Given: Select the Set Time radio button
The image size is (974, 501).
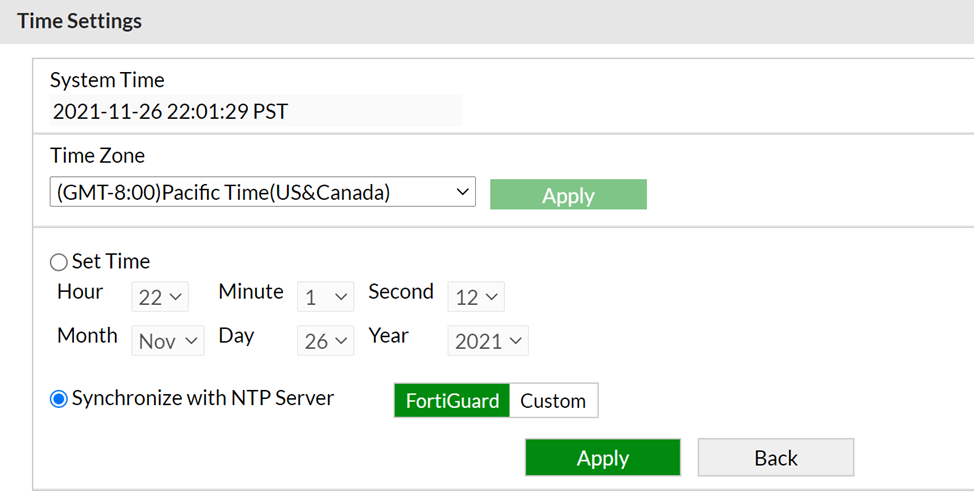Looking at the screenshot, I should [59, 262].
